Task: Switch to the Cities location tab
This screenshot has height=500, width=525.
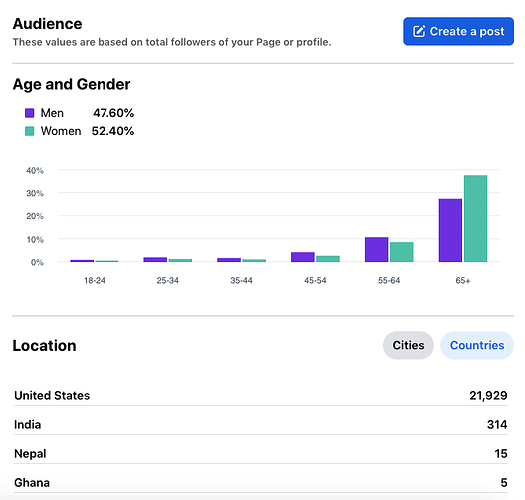Action: 408,345
